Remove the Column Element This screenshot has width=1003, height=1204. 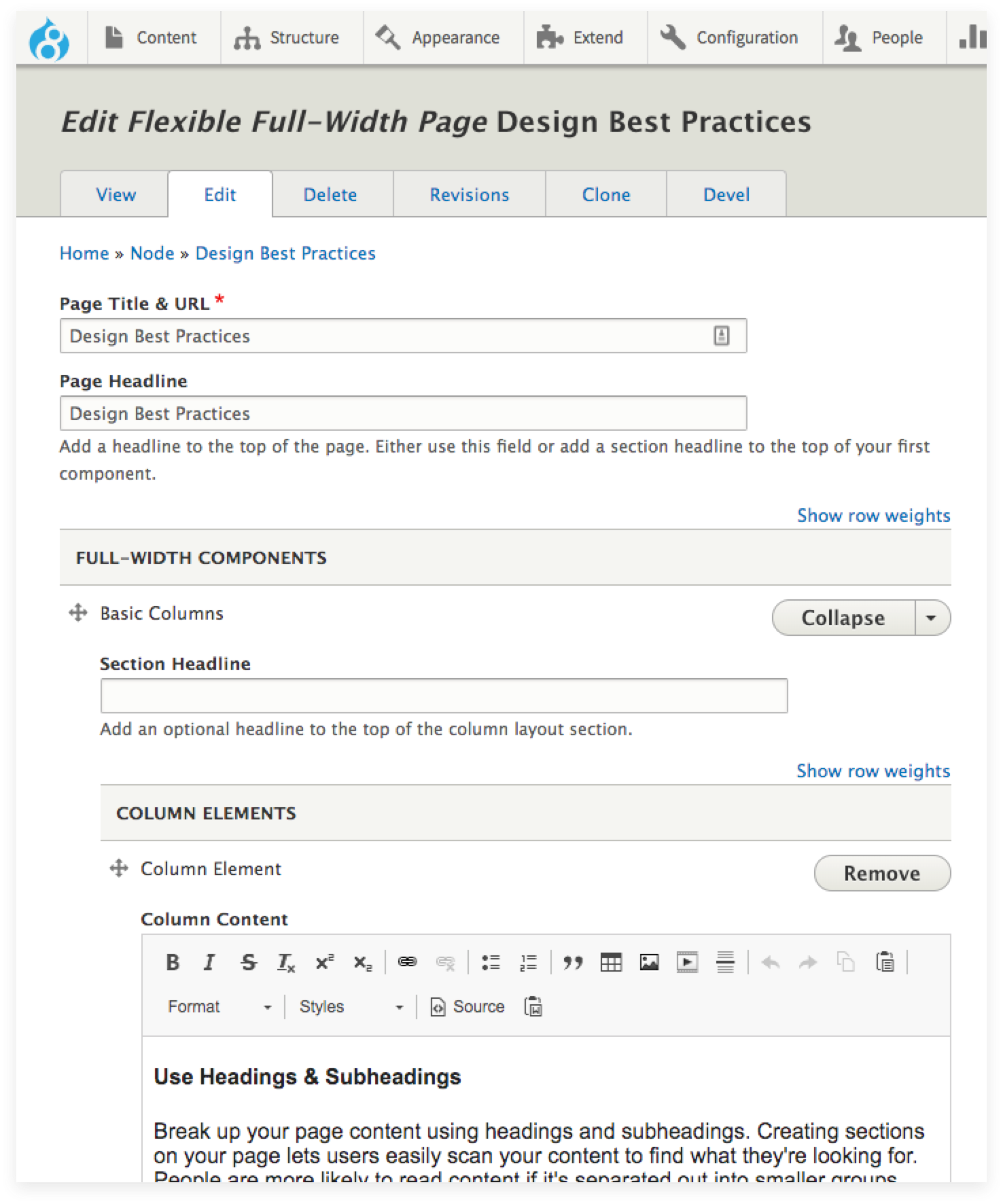(x=881, y=873)
